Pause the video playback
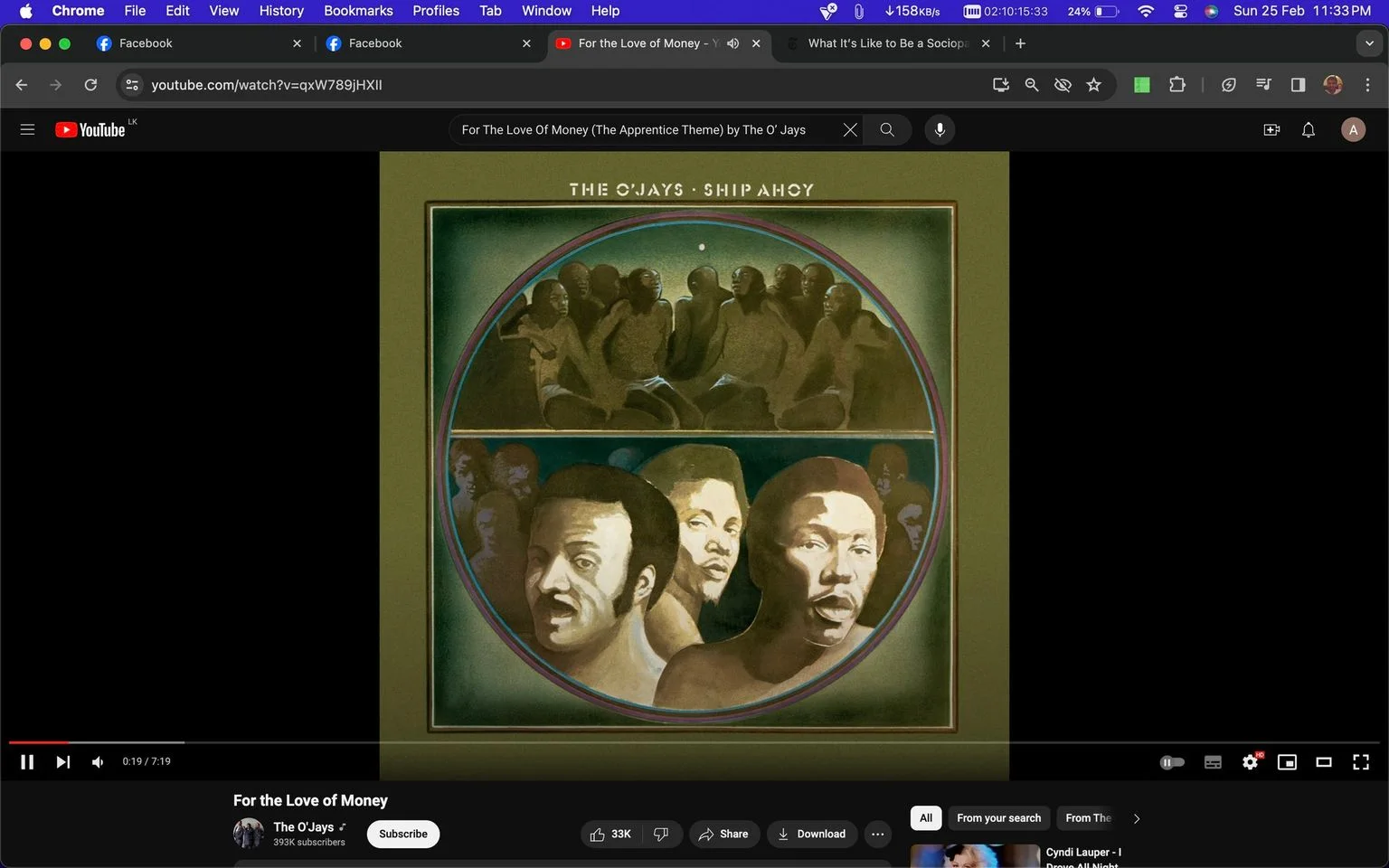The height and width of the screenshot is (868, 1389). pos(27,762)
